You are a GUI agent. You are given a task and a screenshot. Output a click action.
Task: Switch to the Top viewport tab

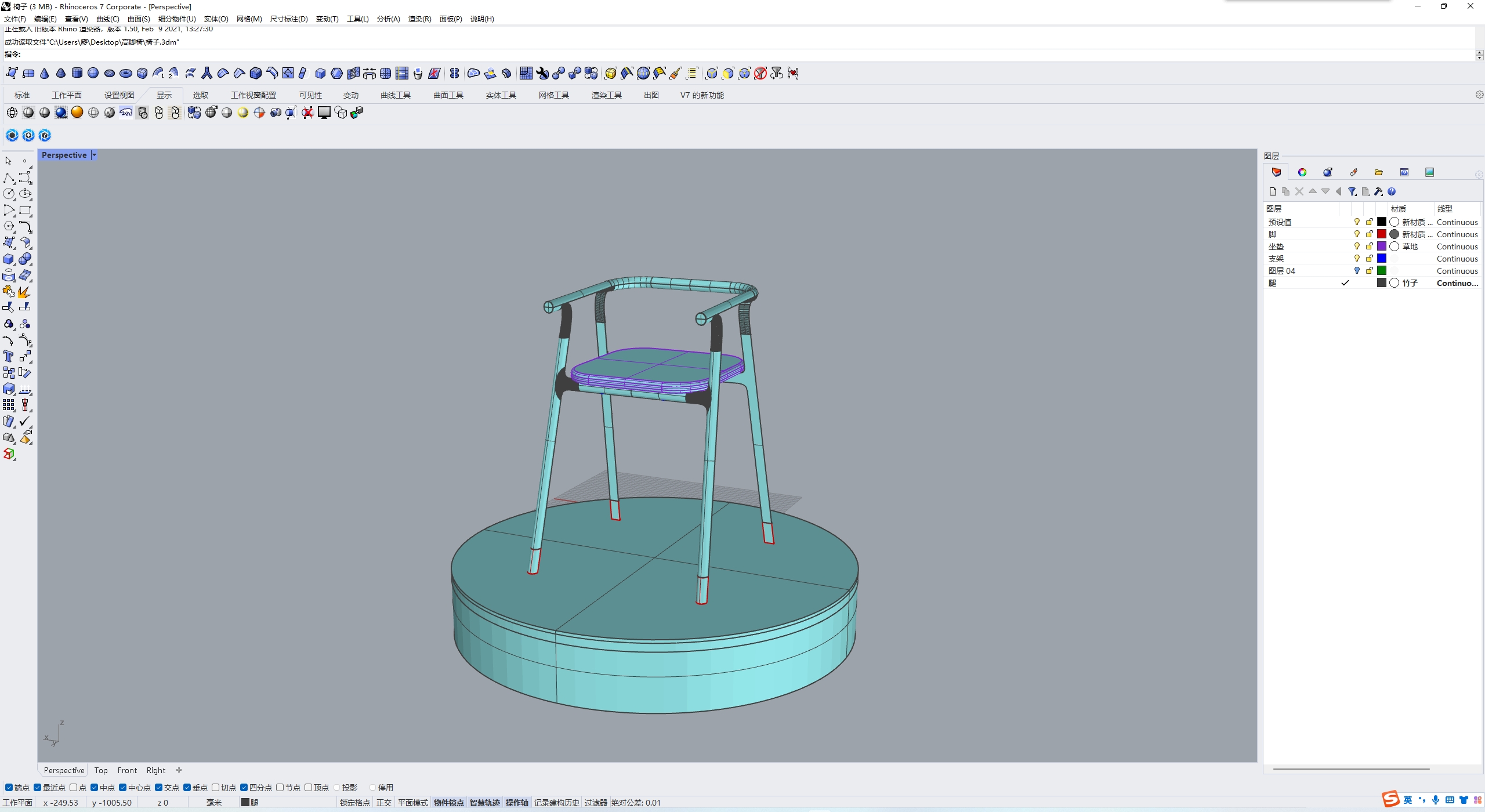[x=100, y=770]
